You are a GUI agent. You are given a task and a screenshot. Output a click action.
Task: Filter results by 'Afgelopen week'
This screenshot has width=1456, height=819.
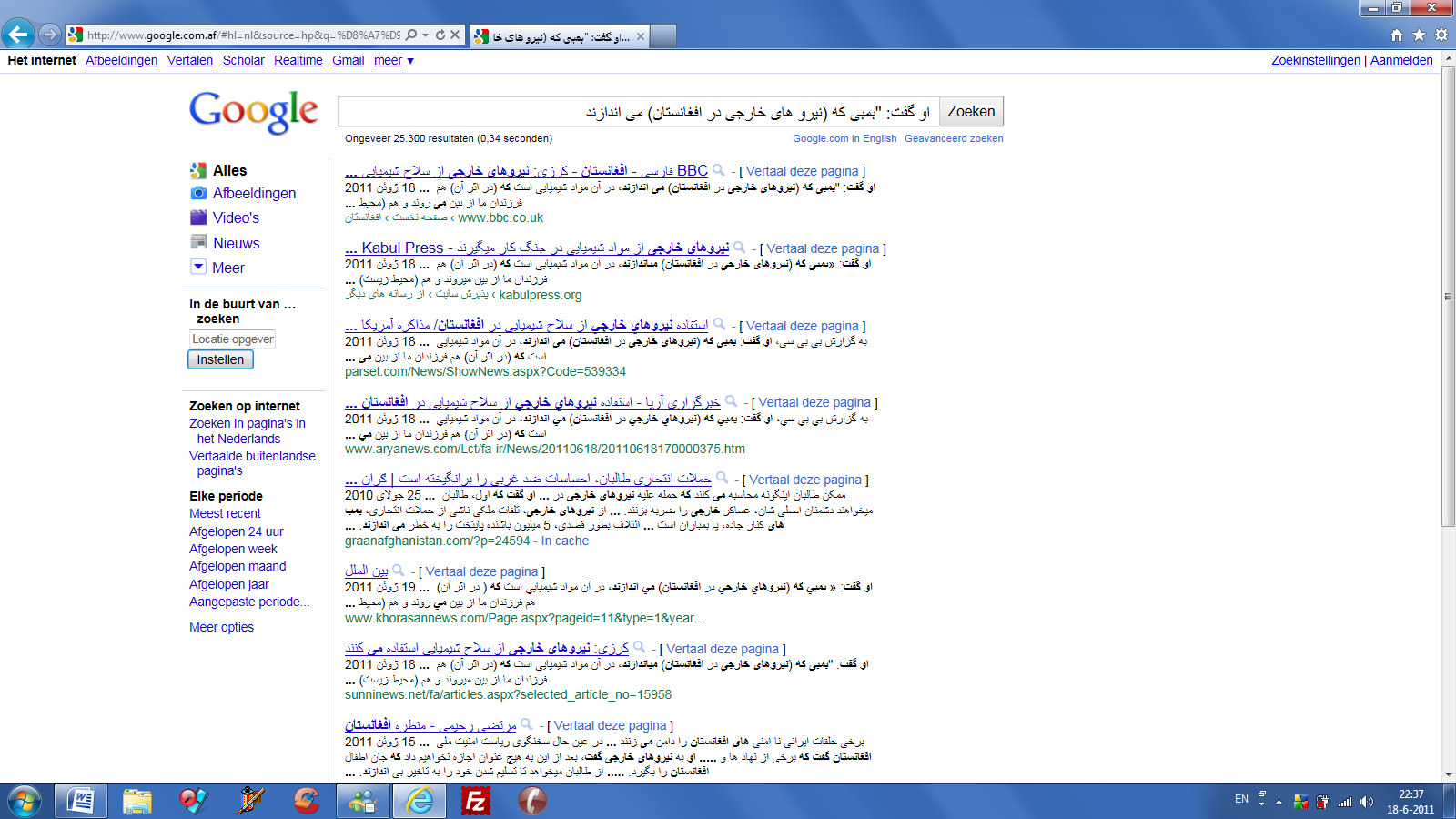pyautogui.click(x=233, y=549)
